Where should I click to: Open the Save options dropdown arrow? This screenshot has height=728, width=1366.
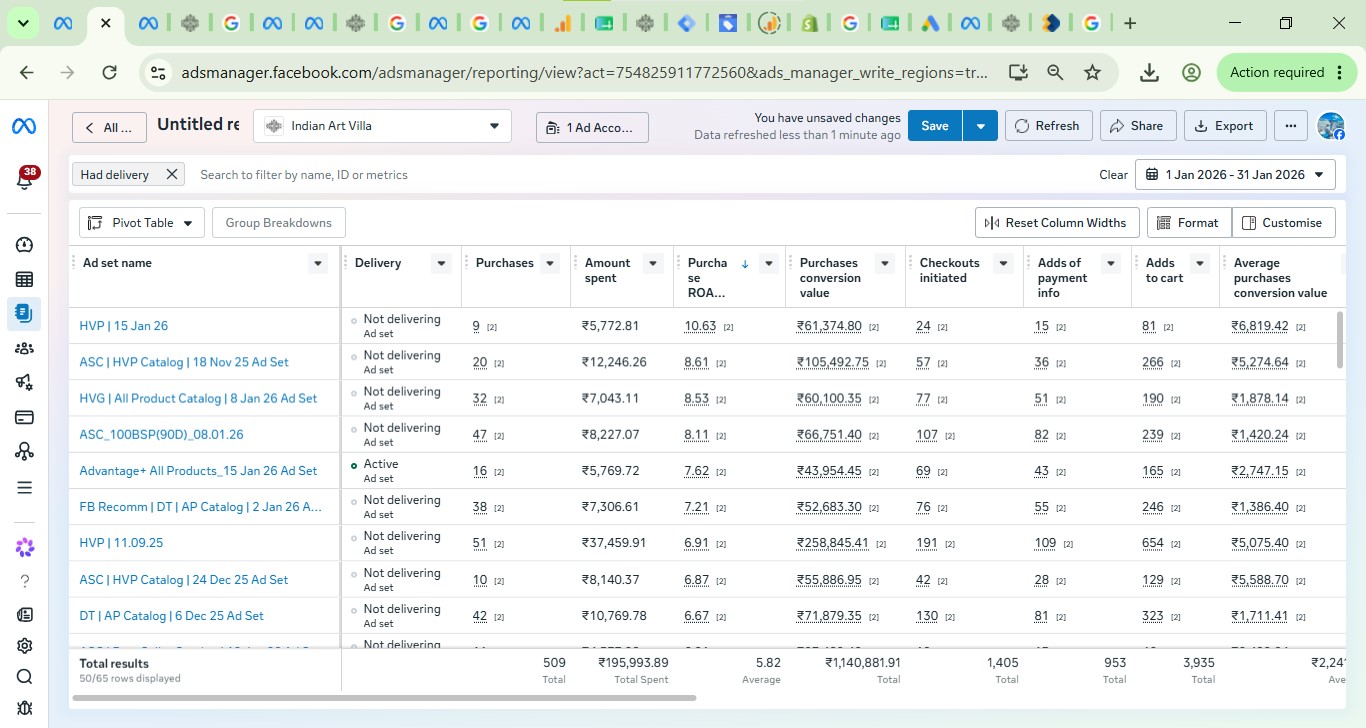point(980,126)
